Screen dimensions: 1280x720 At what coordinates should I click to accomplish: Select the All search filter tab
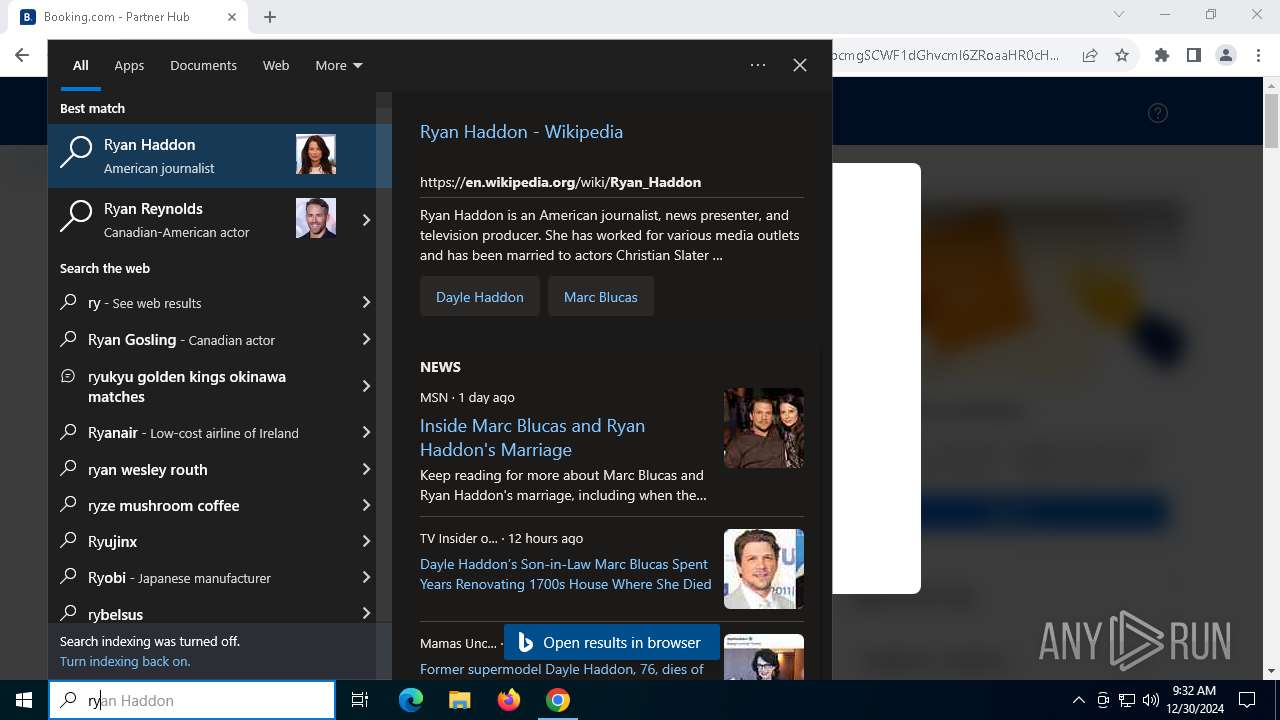(x=80, y=66)
